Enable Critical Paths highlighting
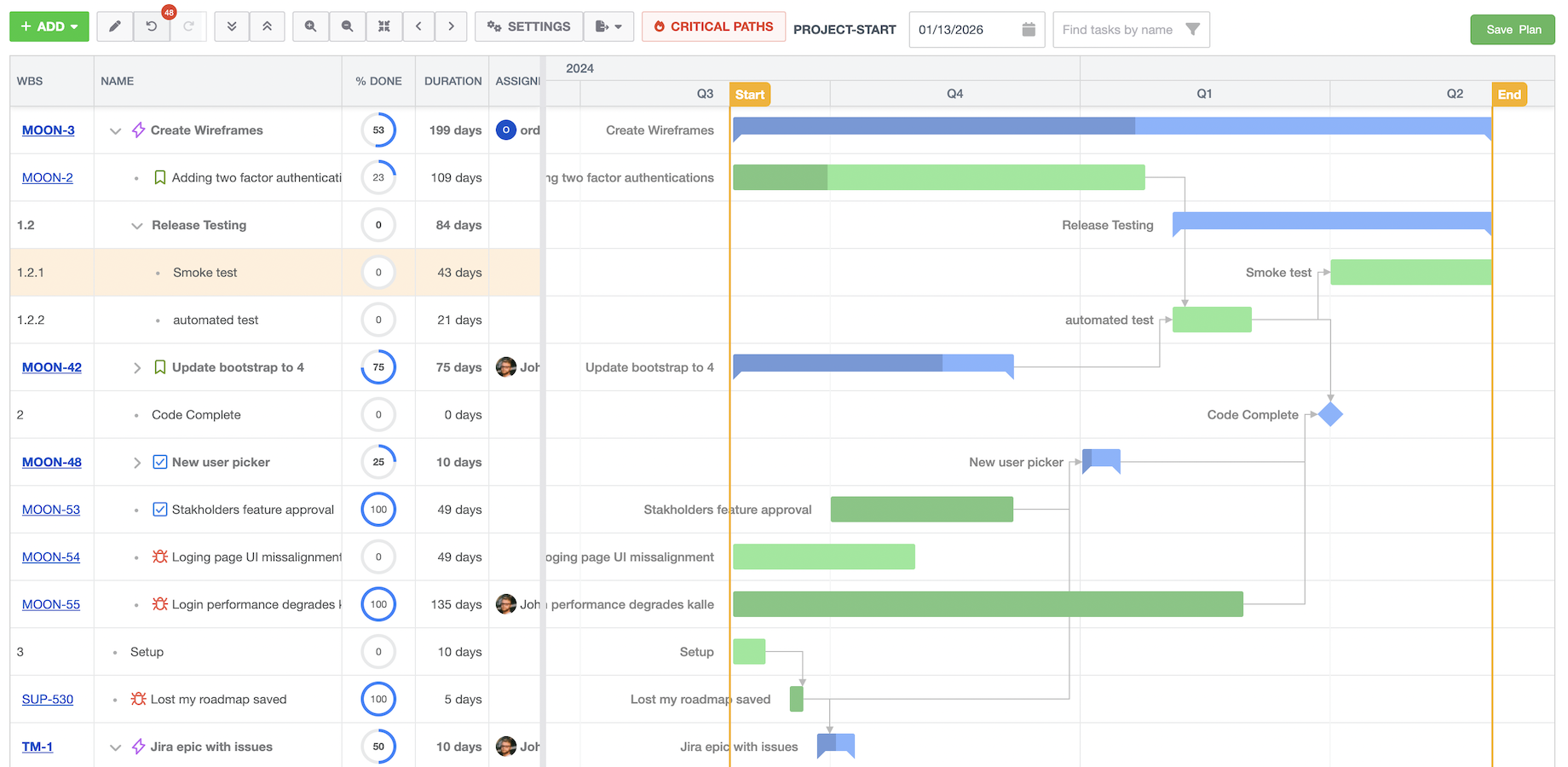The height and width of the screenshot is (767, 1568). pos(713,26)
